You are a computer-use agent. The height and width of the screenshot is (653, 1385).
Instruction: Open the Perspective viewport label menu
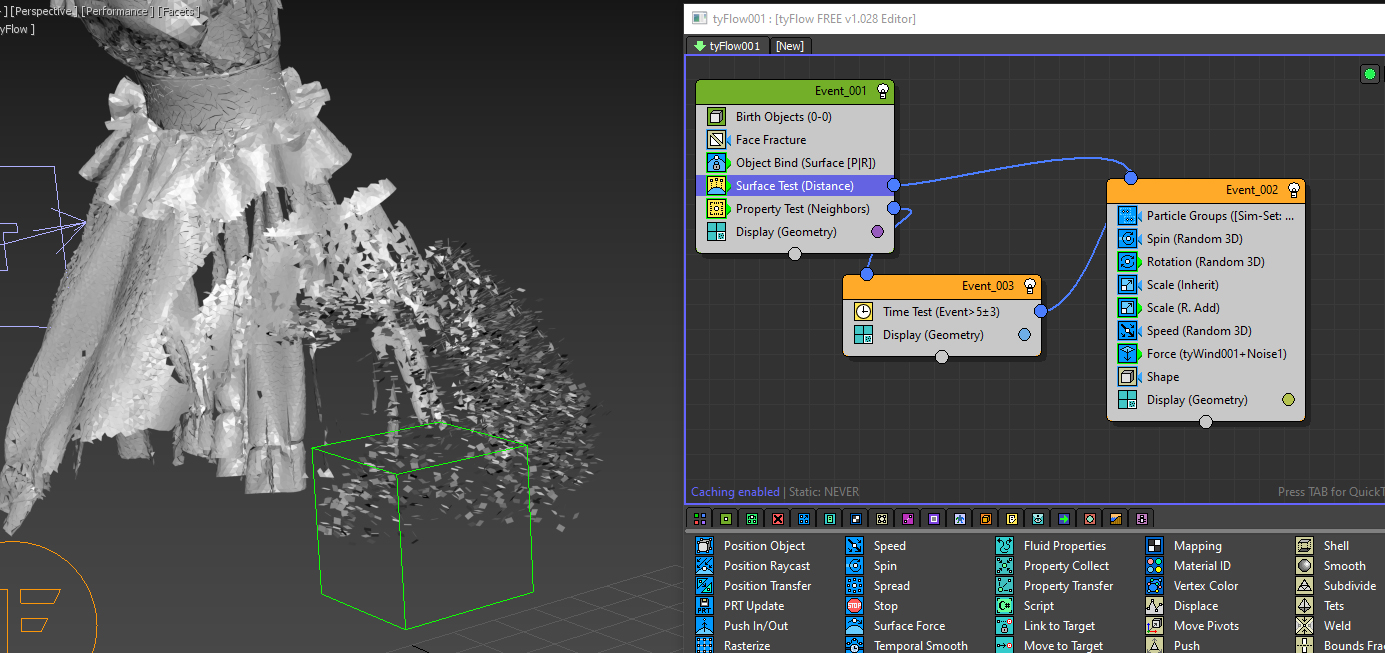[41, 11]
